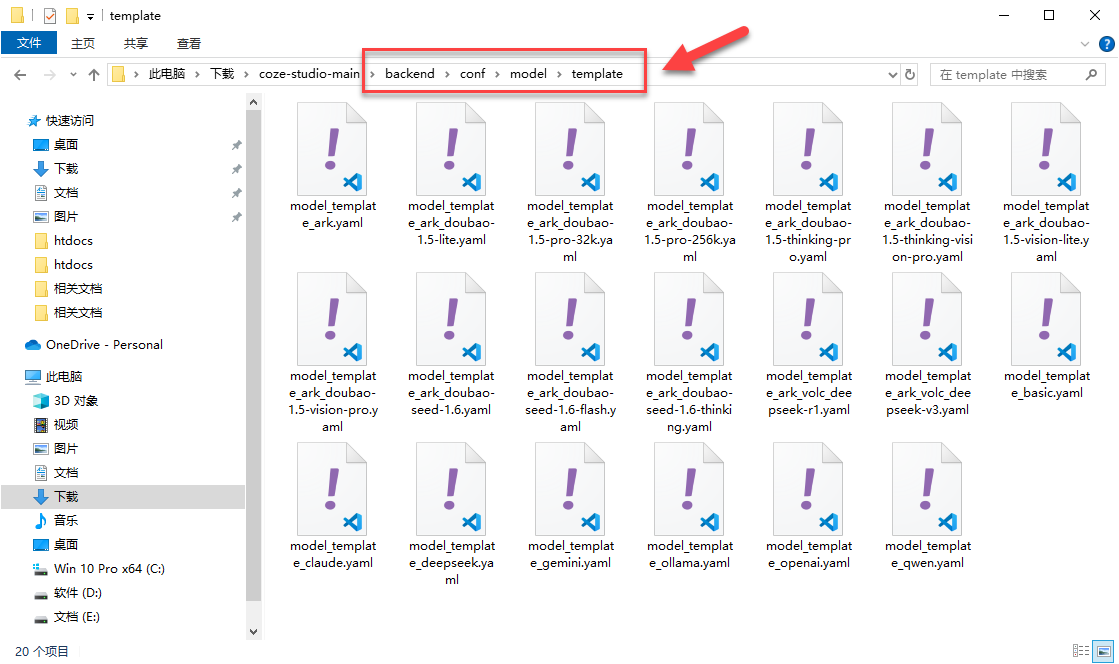Image resolution: width=1119 pixels, height=664 pixels.
Task: Click the conf breadcrumb in address bar
Action: (x=472, y=74)
